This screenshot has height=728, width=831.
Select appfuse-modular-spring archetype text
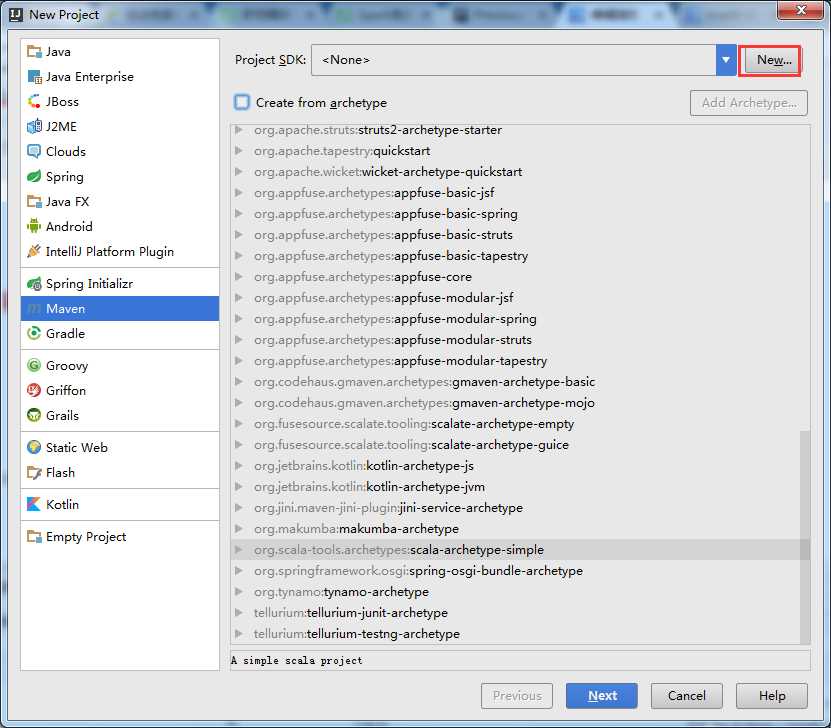point(465,319)
